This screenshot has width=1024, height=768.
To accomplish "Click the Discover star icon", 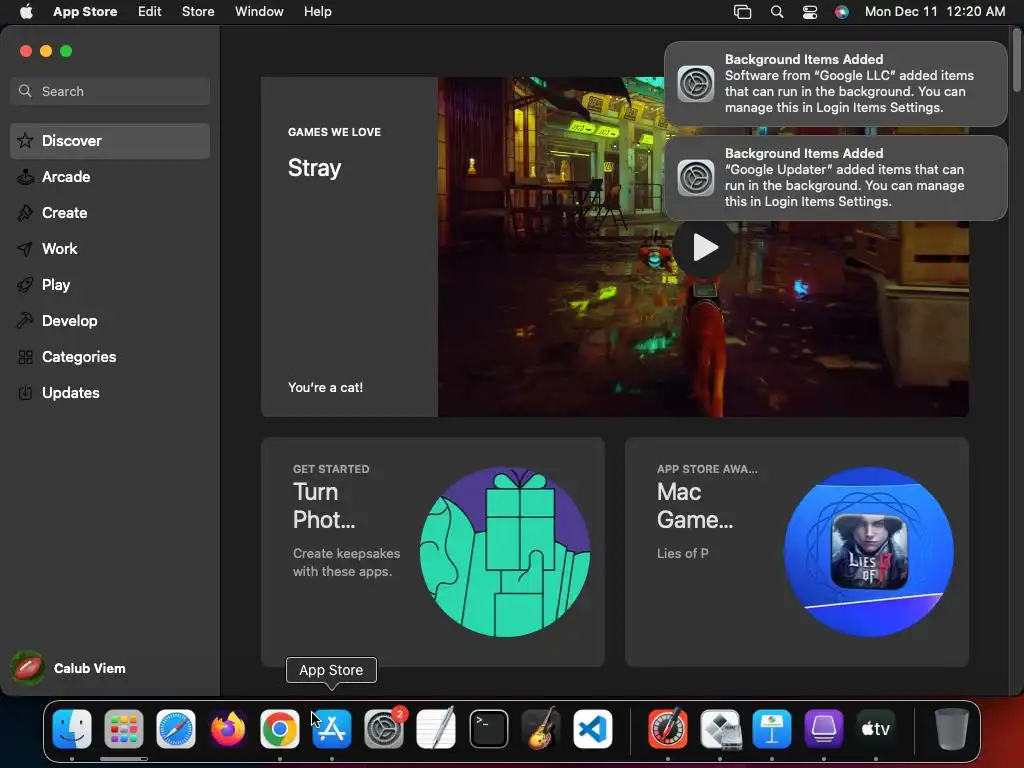I will (25, 140).
